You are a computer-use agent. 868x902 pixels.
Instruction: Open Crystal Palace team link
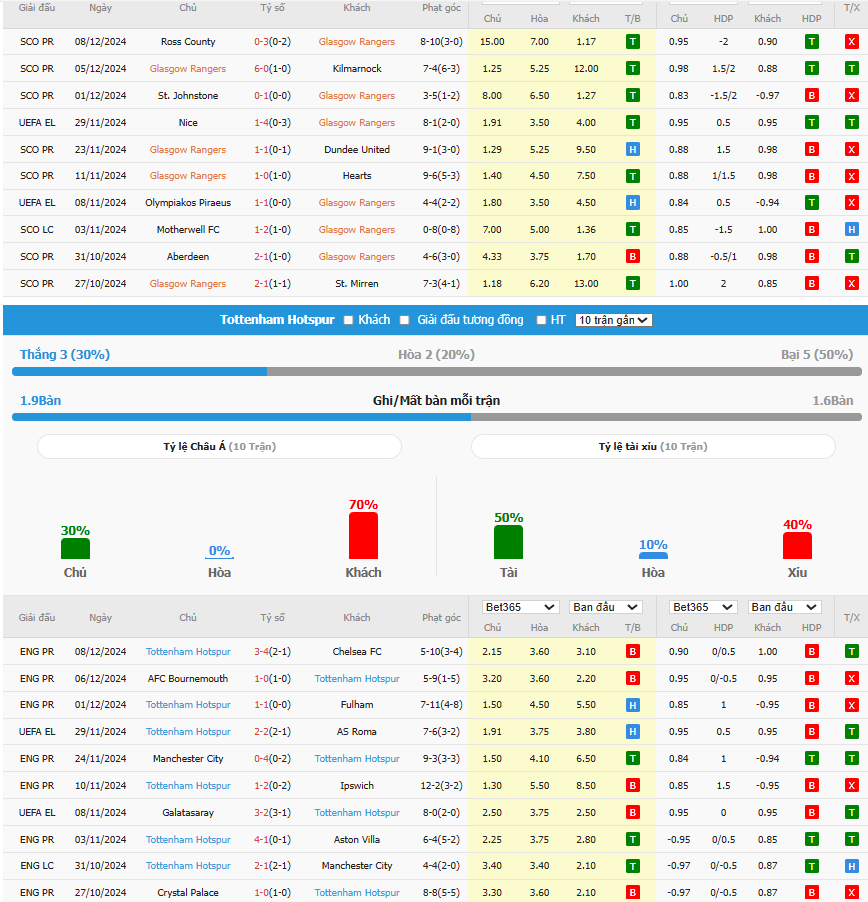pyautogui.click(x=188, y=893)
